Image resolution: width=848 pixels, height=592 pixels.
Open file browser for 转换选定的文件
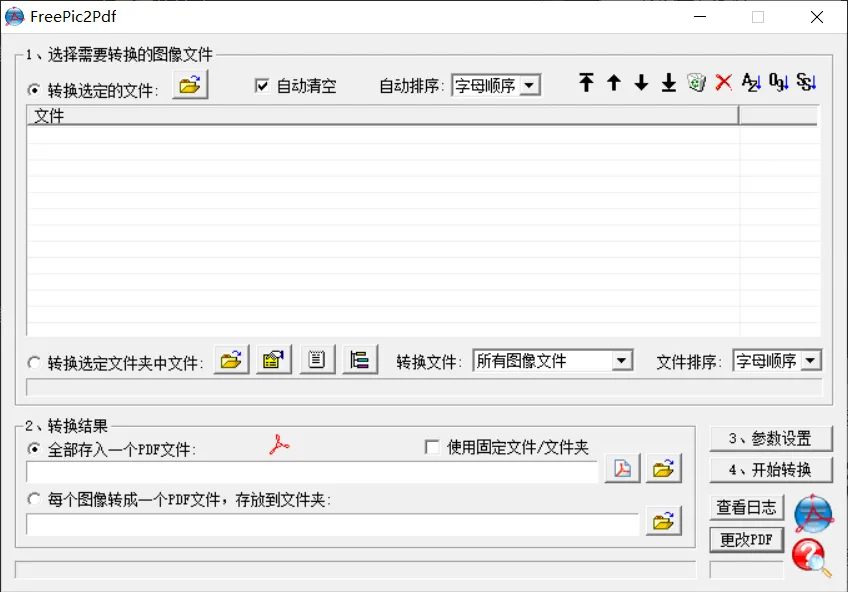click(190, 85)
